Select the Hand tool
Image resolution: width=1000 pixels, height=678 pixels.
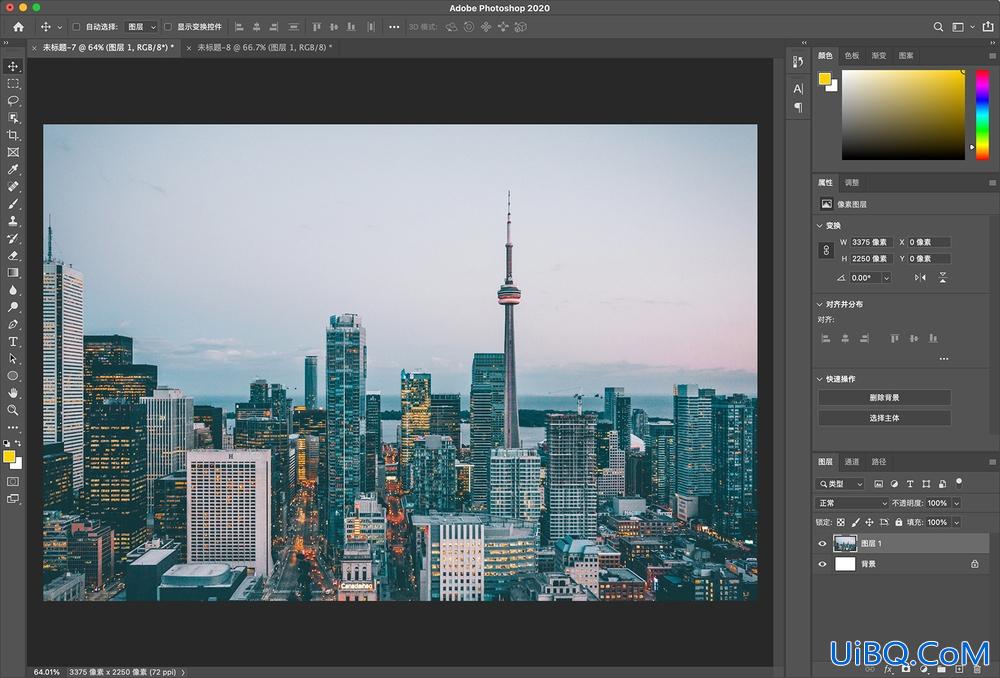tap(13, 393)
